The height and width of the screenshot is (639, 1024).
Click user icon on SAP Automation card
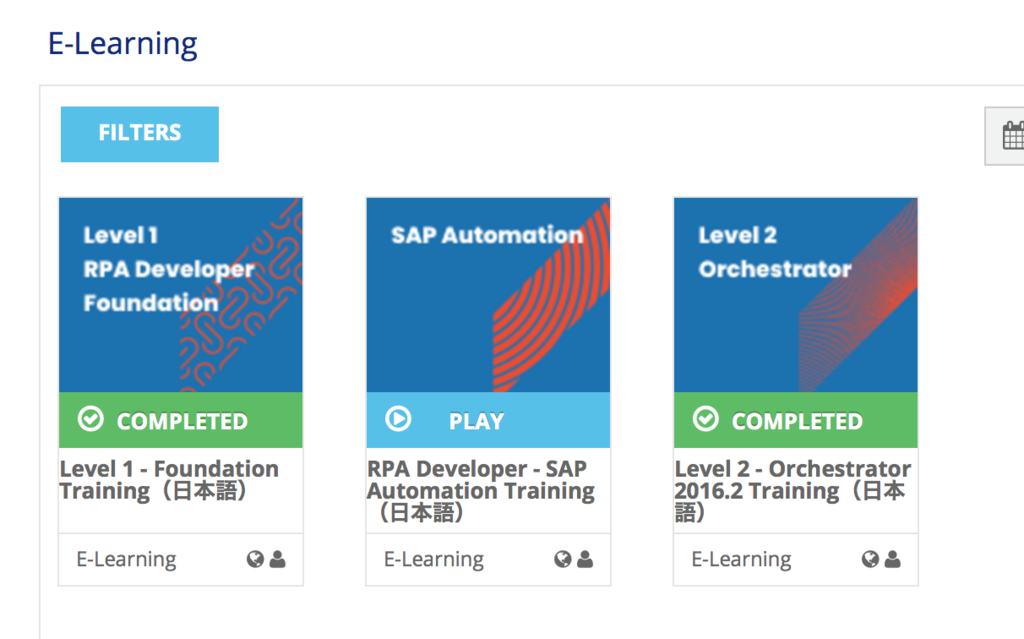pos(585,559)
